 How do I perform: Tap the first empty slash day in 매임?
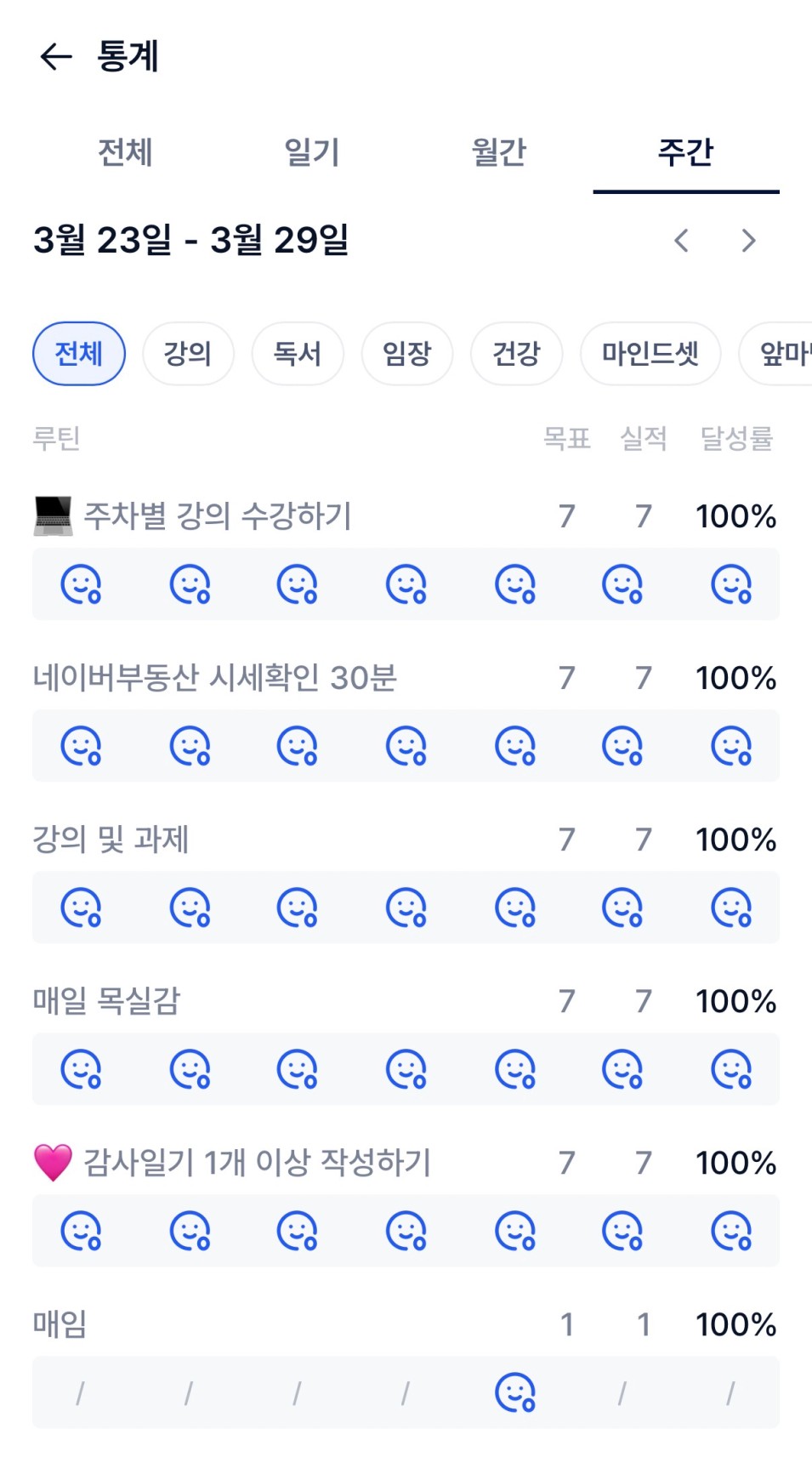point(80,1392)
